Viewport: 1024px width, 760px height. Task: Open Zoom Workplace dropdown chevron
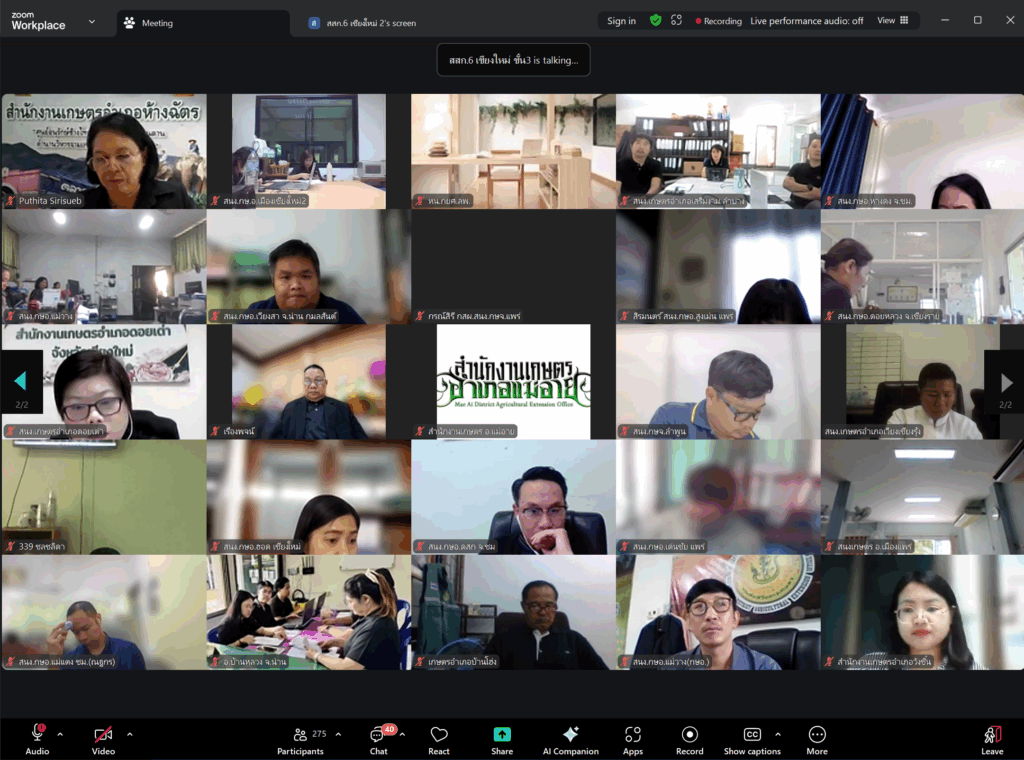pos(92,20)
